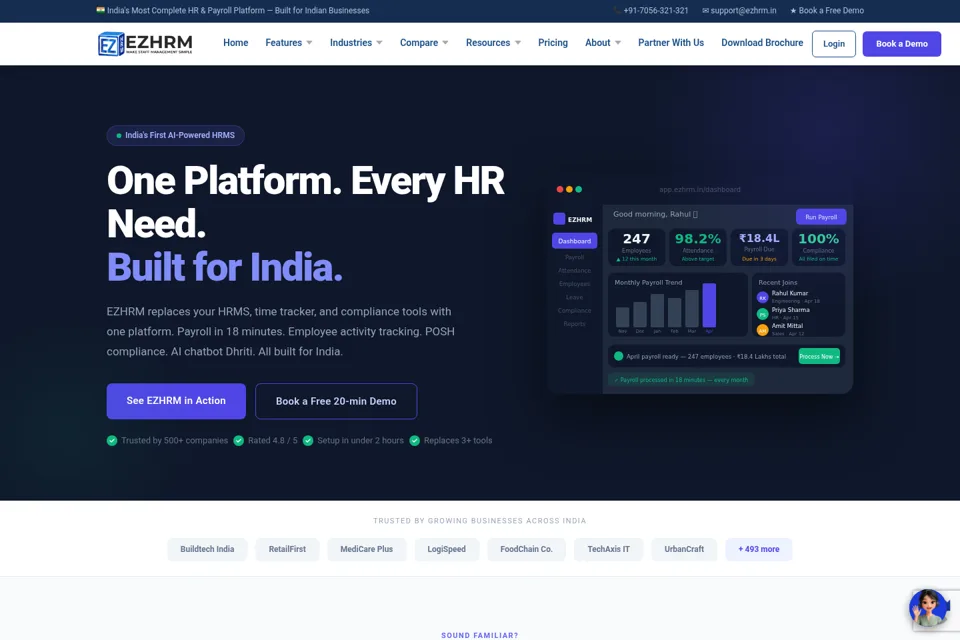960x640 pixels.
Task: Click the Run Payroll button
Action: tap(821, 217)
